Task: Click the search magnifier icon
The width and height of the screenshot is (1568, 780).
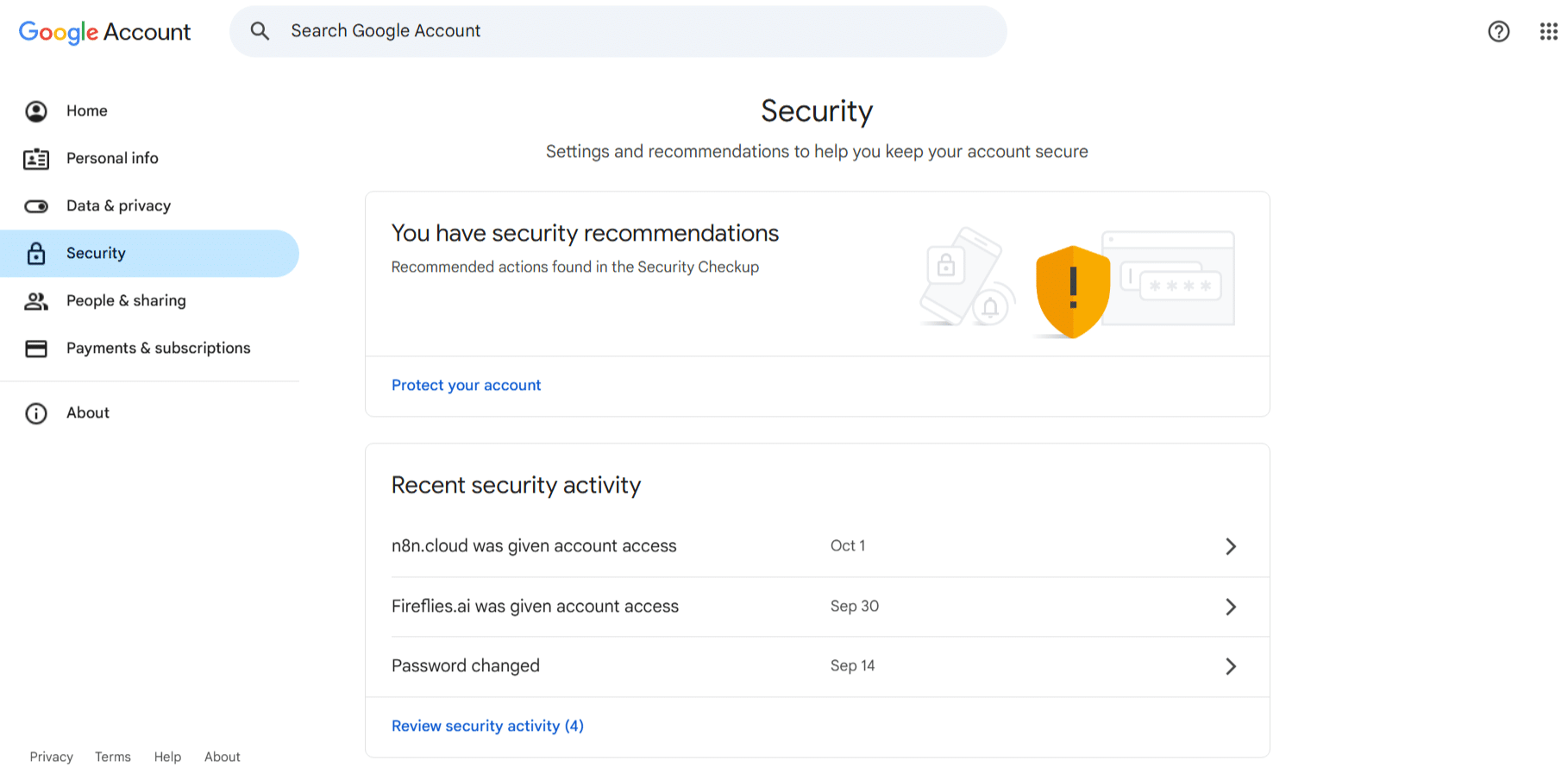Action: [260, 32]
